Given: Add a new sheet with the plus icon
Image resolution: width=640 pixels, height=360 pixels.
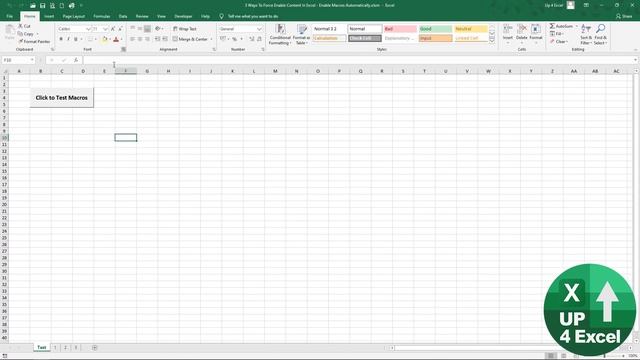Looking at the screenshot, I should pos(95,348).
